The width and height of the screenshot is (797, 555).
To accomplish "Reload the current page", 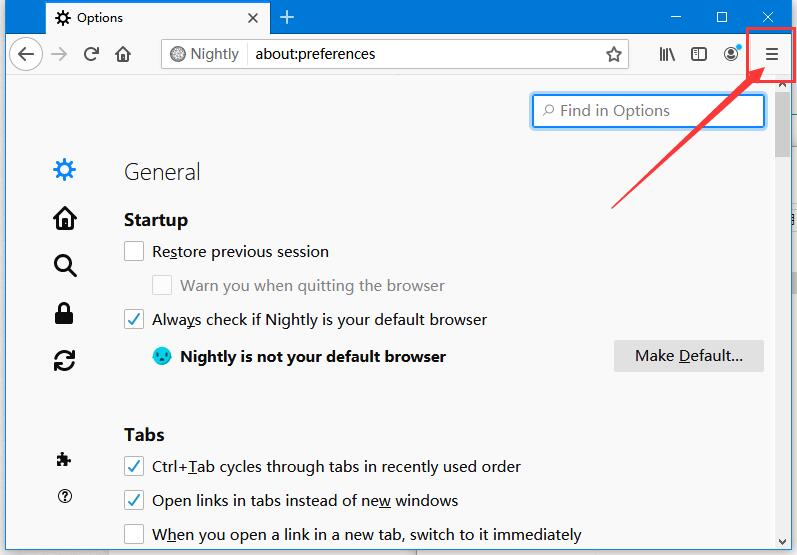I will click(x=91, y=54).
